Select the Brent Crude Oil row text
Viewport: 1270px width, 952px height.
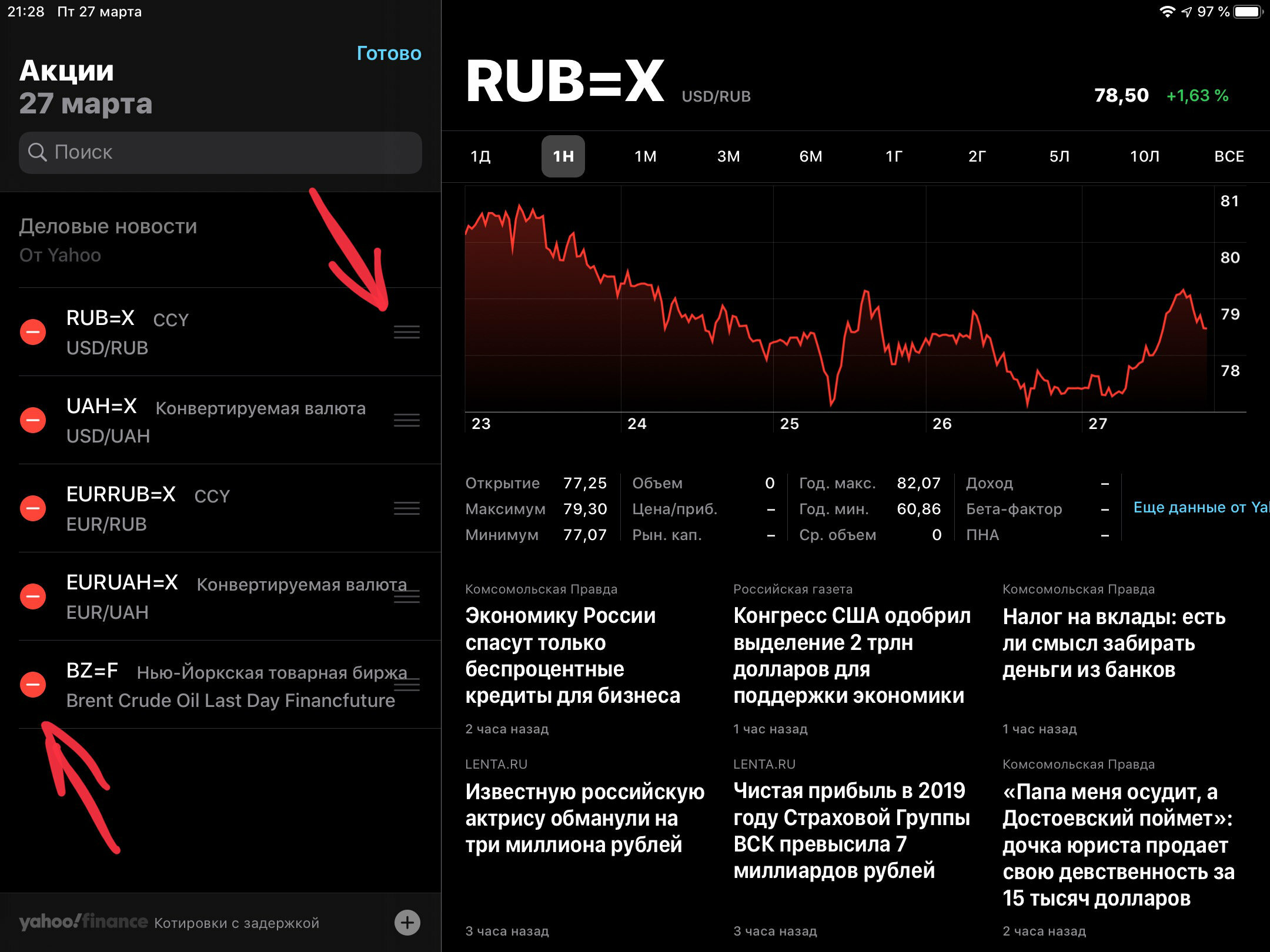click(230, 700)
